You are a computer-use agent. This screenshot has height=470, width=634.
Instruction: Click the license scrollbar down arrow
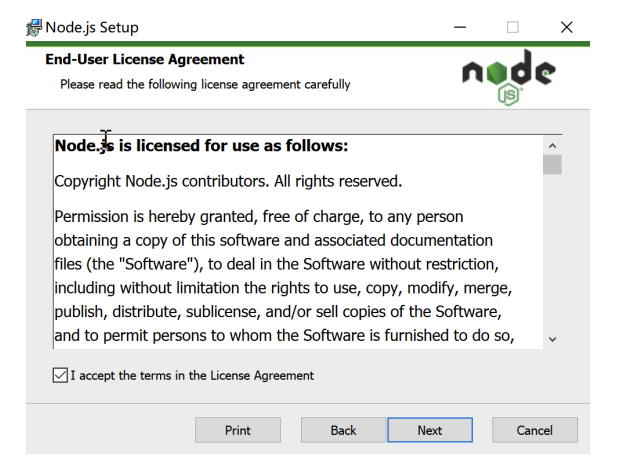[552, 339]
